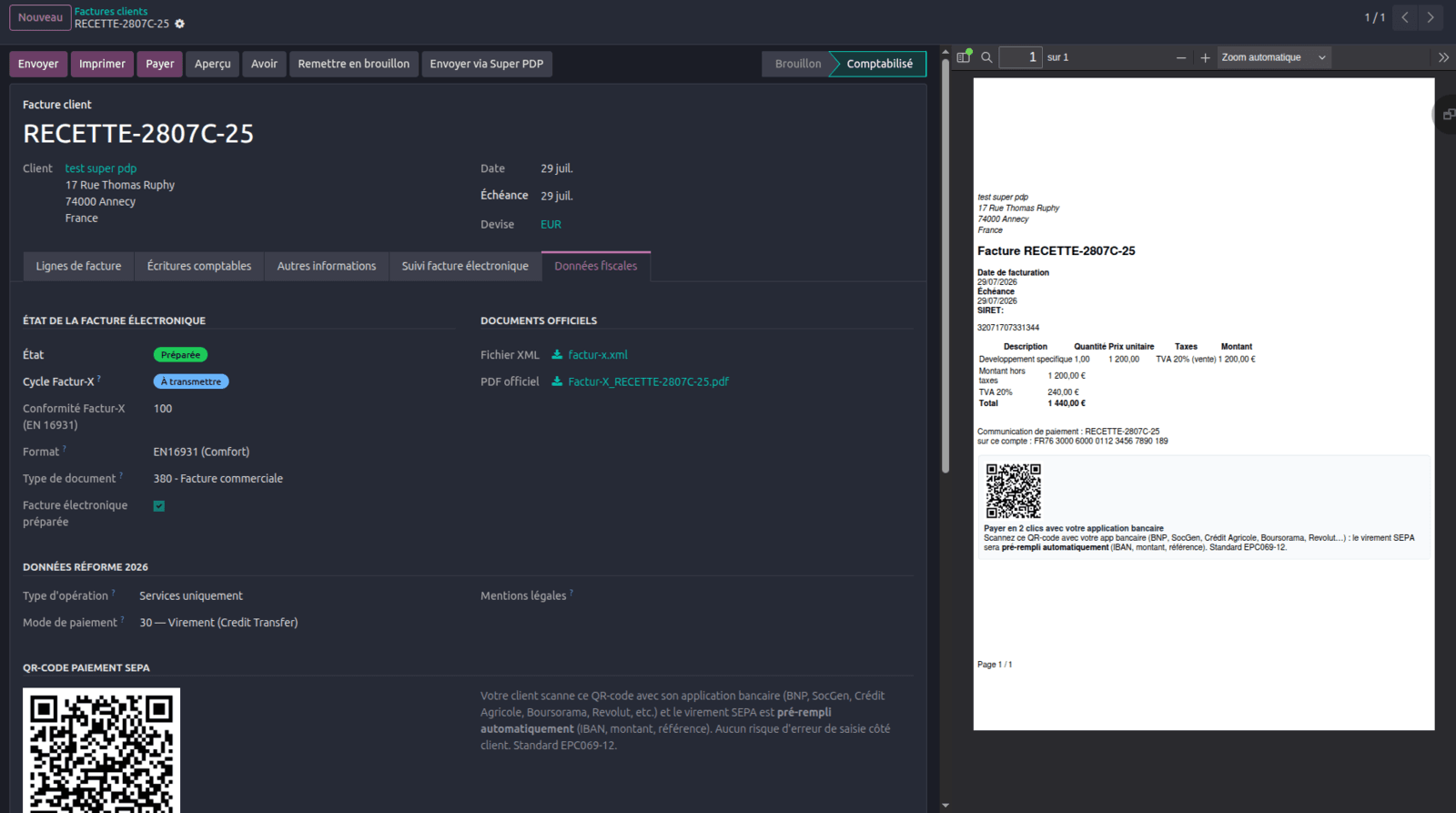Open the Cycle Factur-X help tooltip mark
Image resolution: width=1456 pixels, height=813 pixels.
point(99,378)
